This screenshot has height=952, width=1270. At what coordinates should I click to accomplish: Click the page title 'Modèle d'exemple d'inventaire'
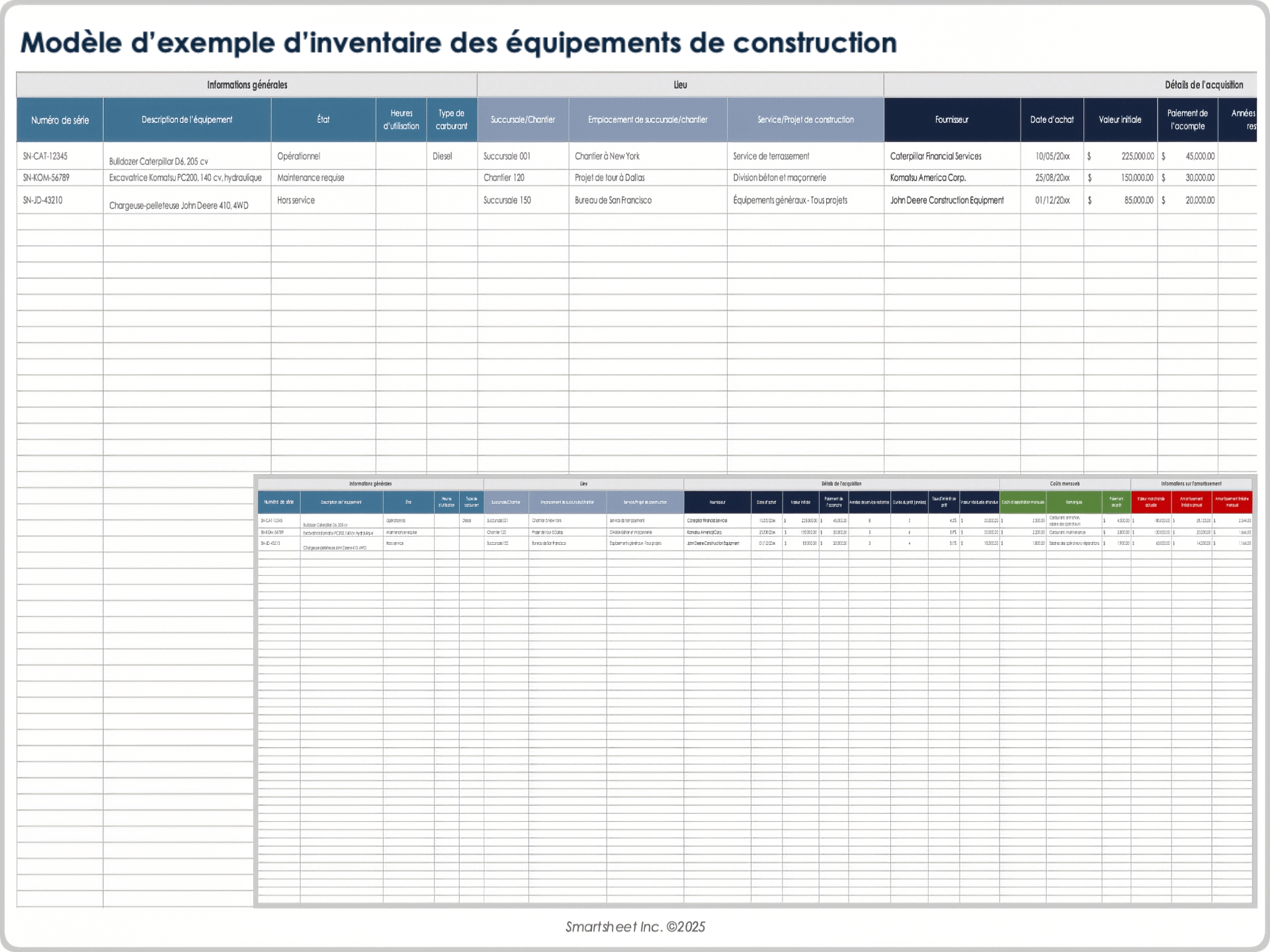tap(458, 43)
